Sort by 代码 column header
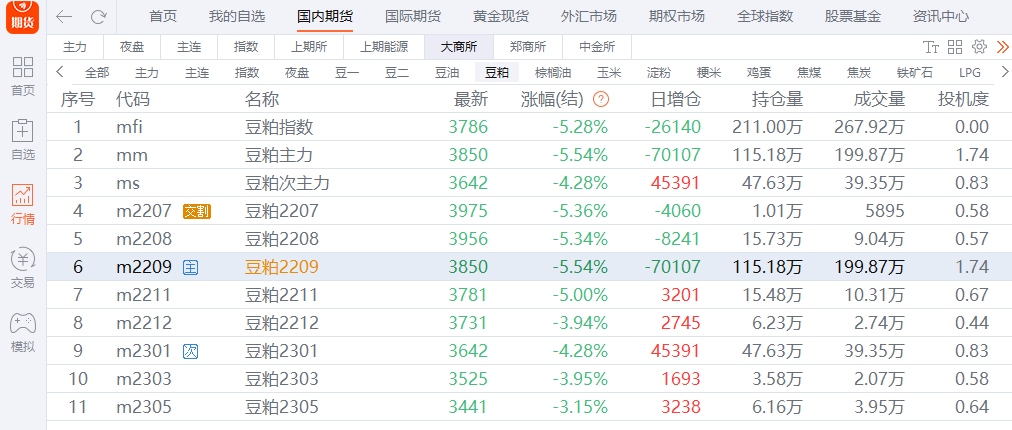Viewport: 1012px width, 430px height. point(133,99)
